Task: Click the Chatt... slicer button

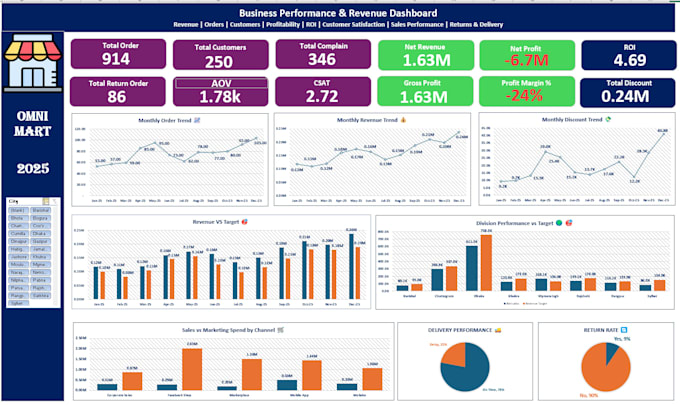Action: pos(18,226)
